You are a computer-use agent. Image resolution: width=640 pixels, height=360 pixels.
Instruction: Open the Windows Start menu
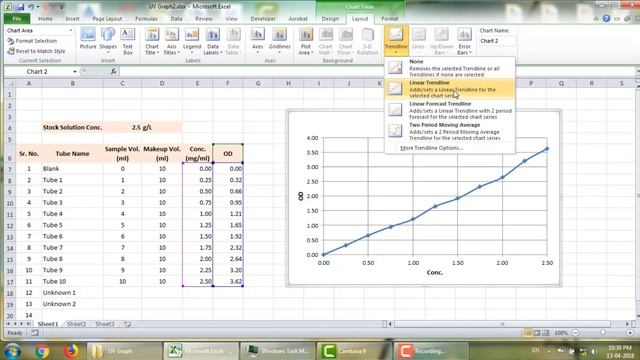pos(13,351)
